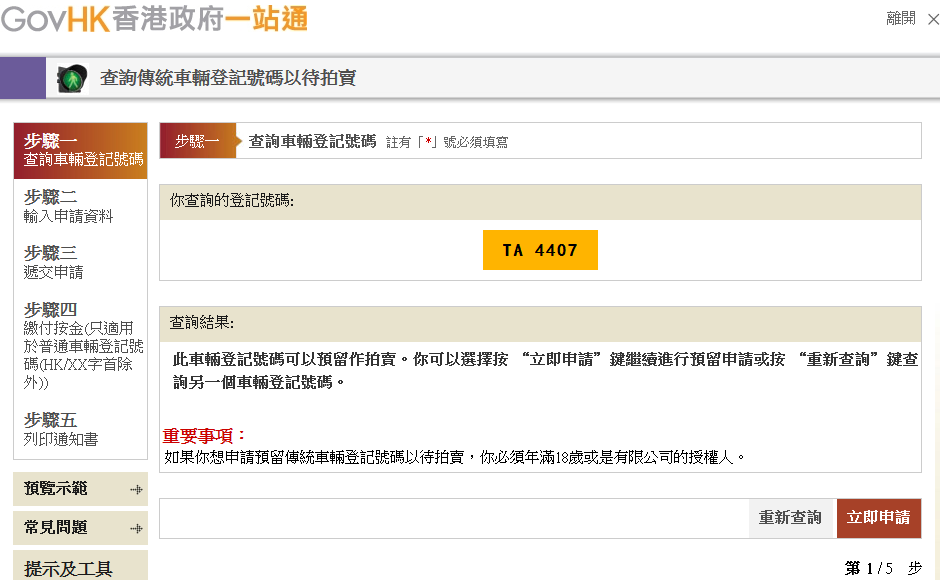The width and height of the screenshot is (940, 580).
Task: Click the X icon beside 離開
Action: (932, 19)
